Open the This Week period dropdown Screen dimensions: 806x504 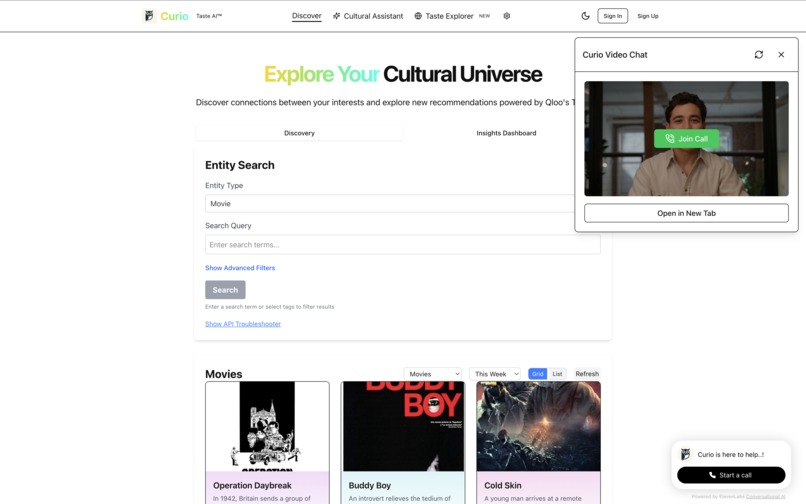(495, 374)
